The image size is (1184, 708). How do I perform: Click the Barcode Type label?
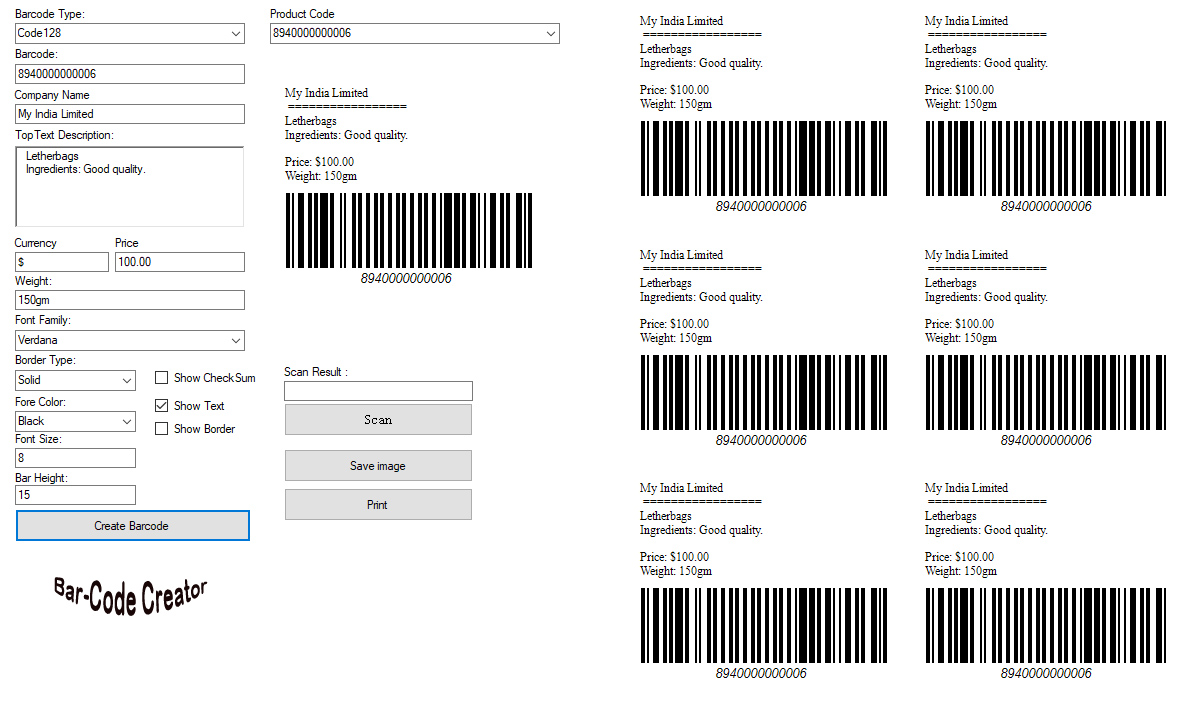50,14
